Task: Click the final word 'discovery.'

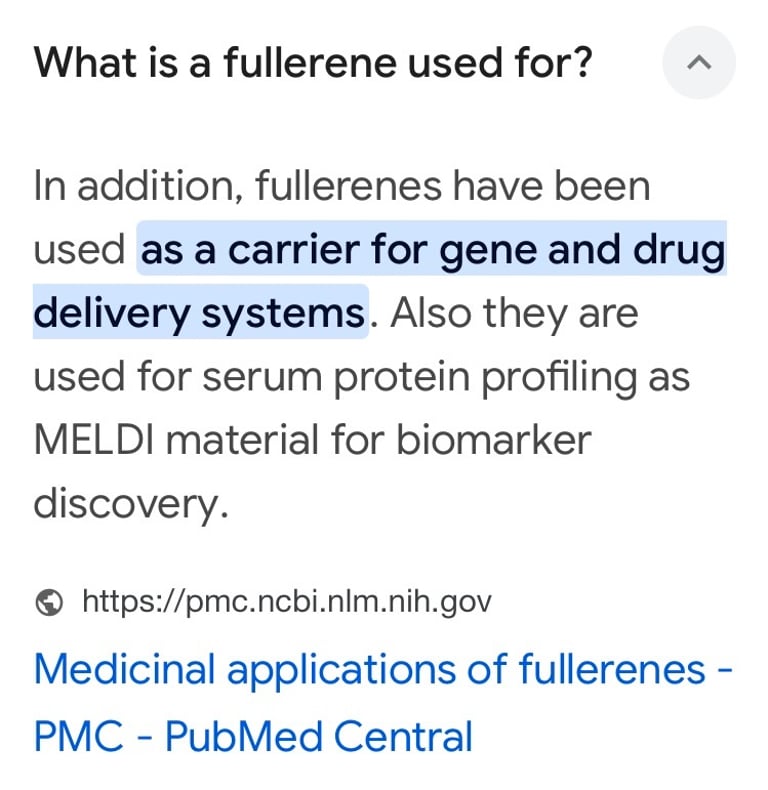Action: [131, 503]
